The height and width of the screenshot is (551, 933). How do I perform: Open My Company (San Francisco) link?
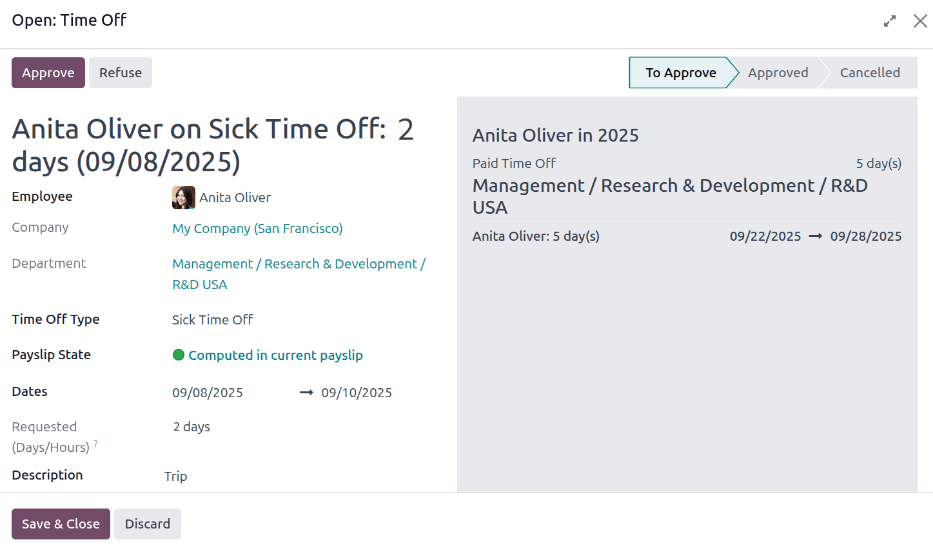click(257, 229)
